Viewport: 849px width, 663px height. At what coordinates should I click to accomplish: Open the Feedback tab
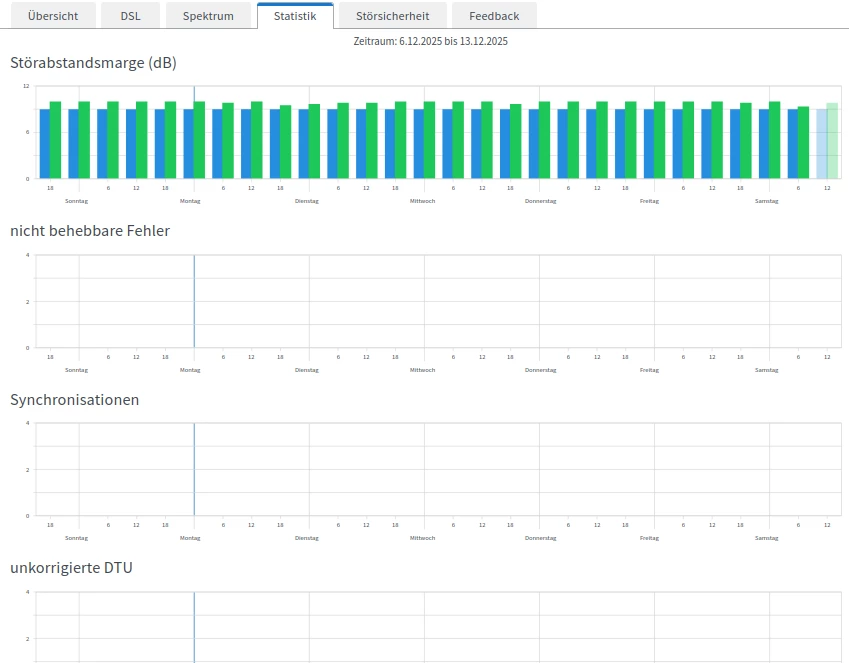pyautogui.click(x=494, y=16)
